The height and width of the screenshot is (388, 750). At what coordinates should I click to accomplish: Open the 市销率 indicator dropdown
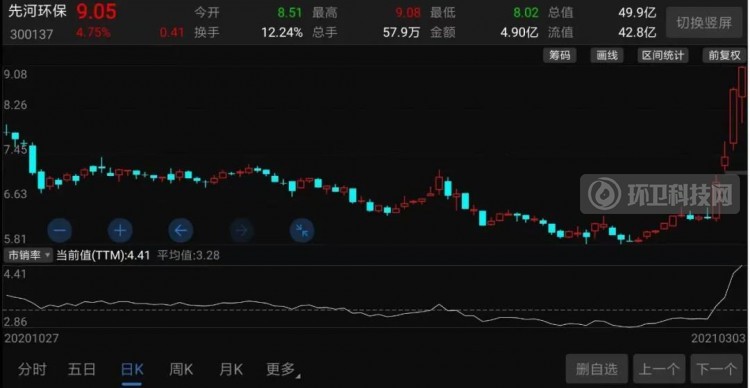tap(28, 255)
